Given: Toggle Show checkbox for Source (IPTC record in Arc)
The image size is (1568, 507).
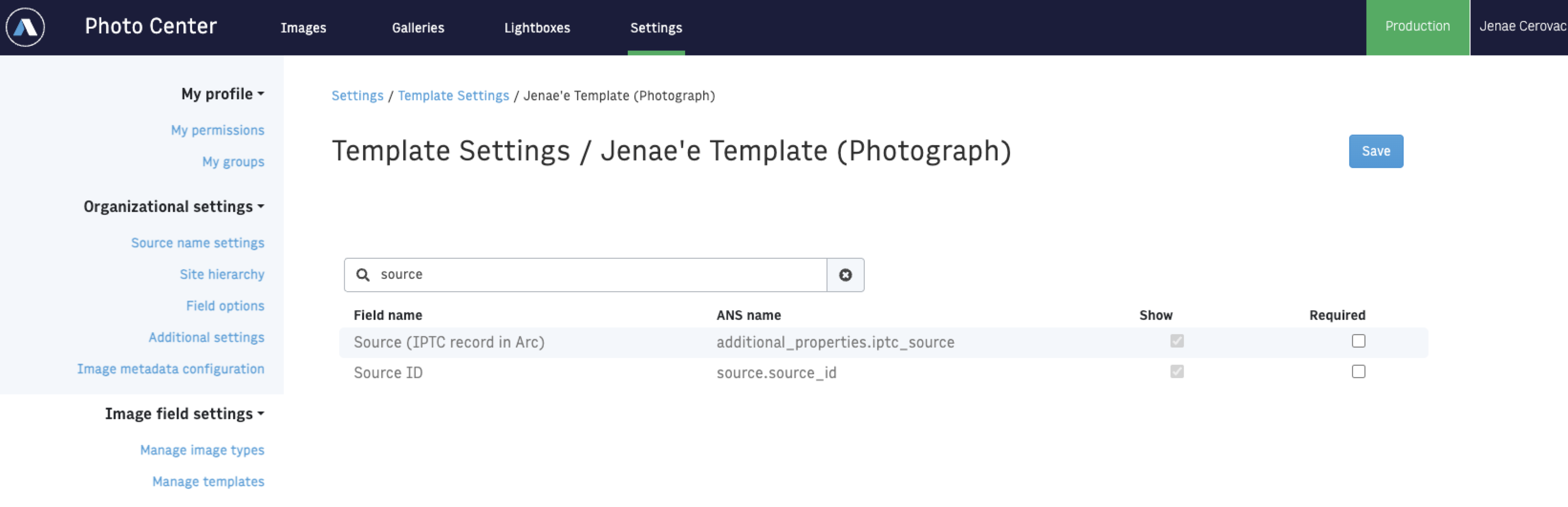Looking at the screenshot, I should 1177,341.
